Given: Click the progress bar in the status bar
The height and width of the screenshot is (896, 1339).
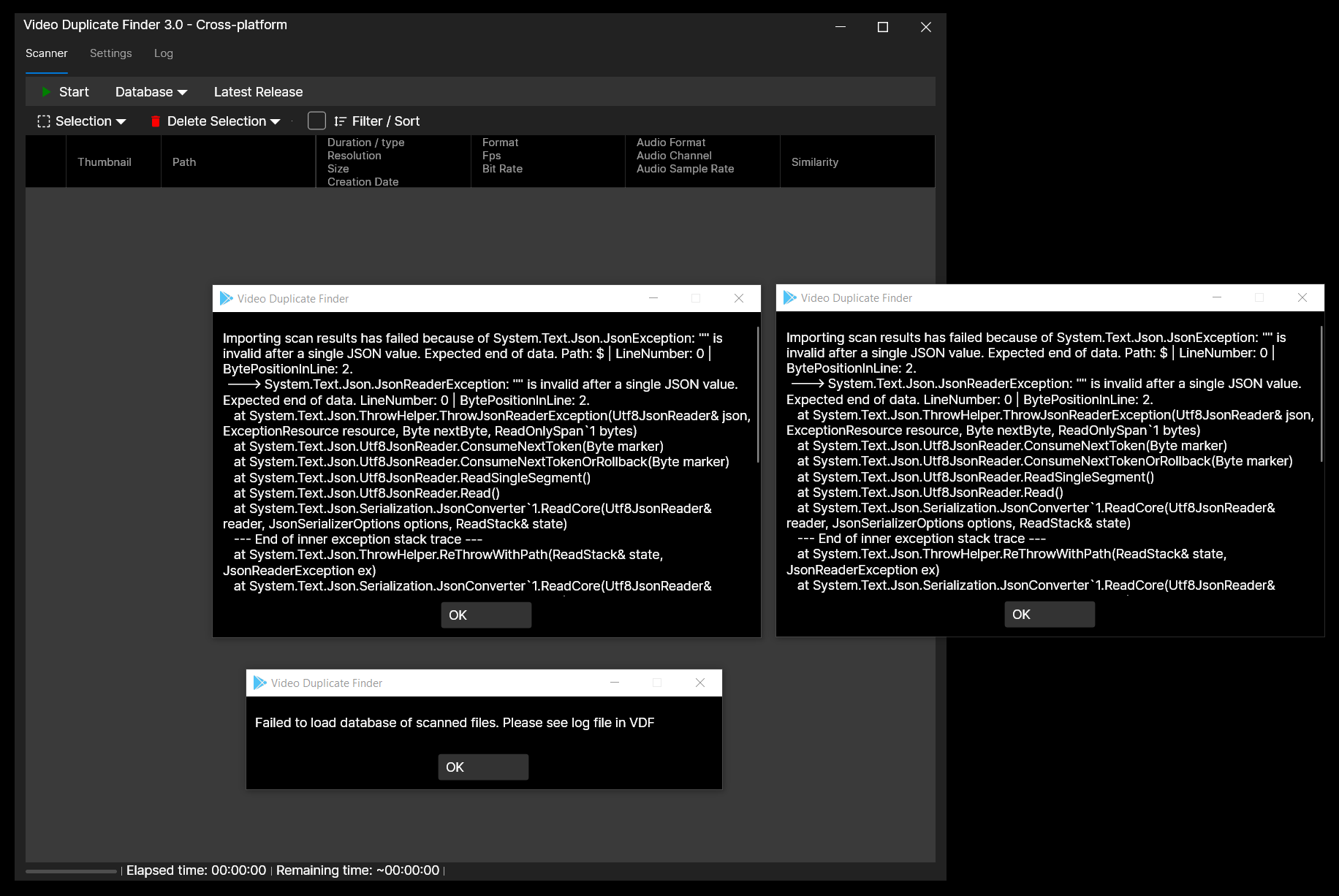Looking at the screenshot, I should coord(70,870).
